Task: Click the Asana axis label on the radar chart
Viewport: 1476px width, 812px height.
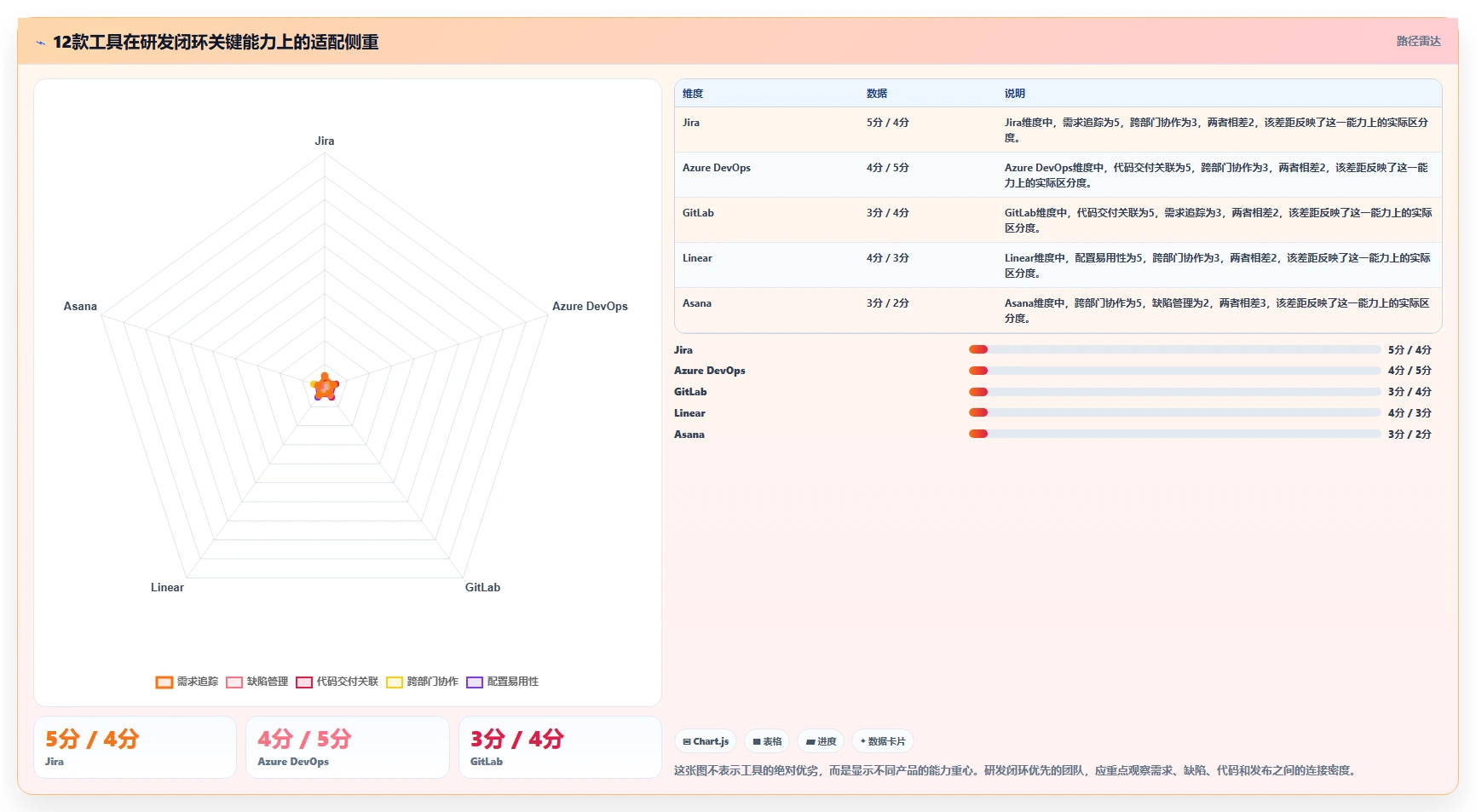Action: coord(80,307)
